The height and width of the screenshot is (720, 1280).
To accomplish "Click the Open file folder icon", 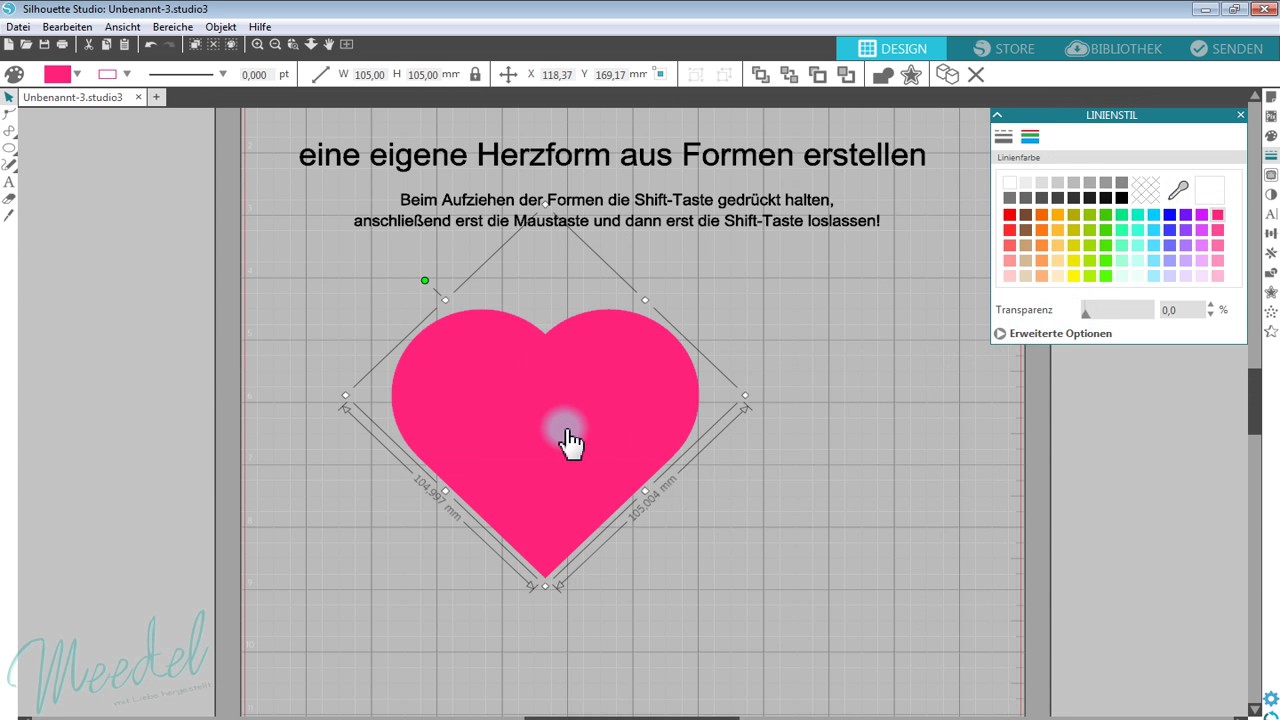I will [x=27, y=45].
